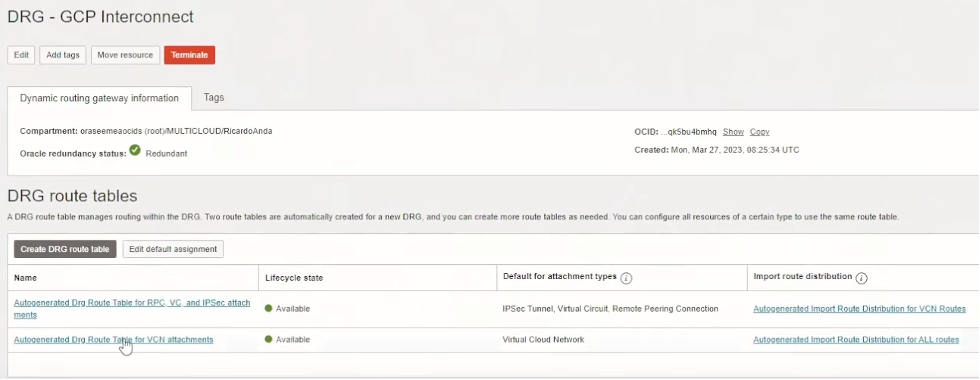Click the green Available dot in the VCN attachments row
Image resolution: width=980 pixels, height=380 pixels.
coord(269,339)
